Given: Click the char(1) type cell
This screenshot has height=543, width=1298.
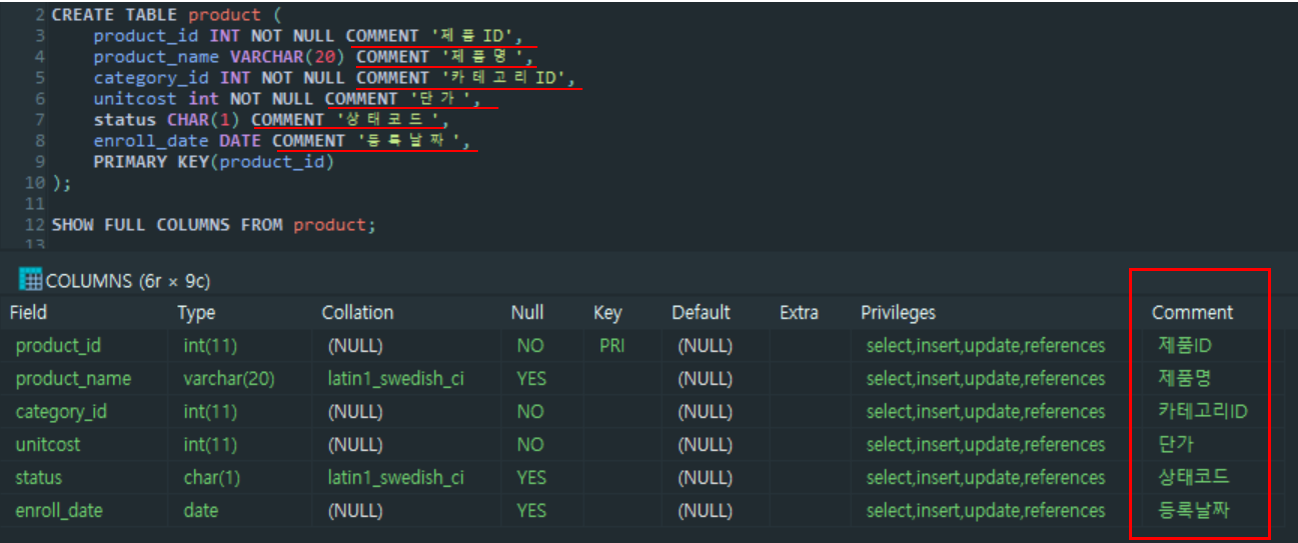Looking at the screenshot, I should pyautogui.click(x=212, y=478).
